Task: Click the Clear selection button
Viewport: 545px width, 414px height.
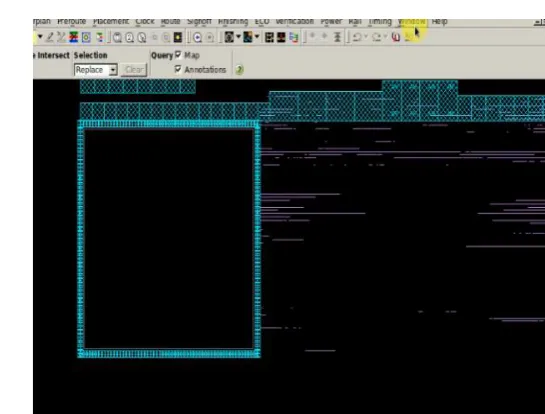Action: pos(134,70)
